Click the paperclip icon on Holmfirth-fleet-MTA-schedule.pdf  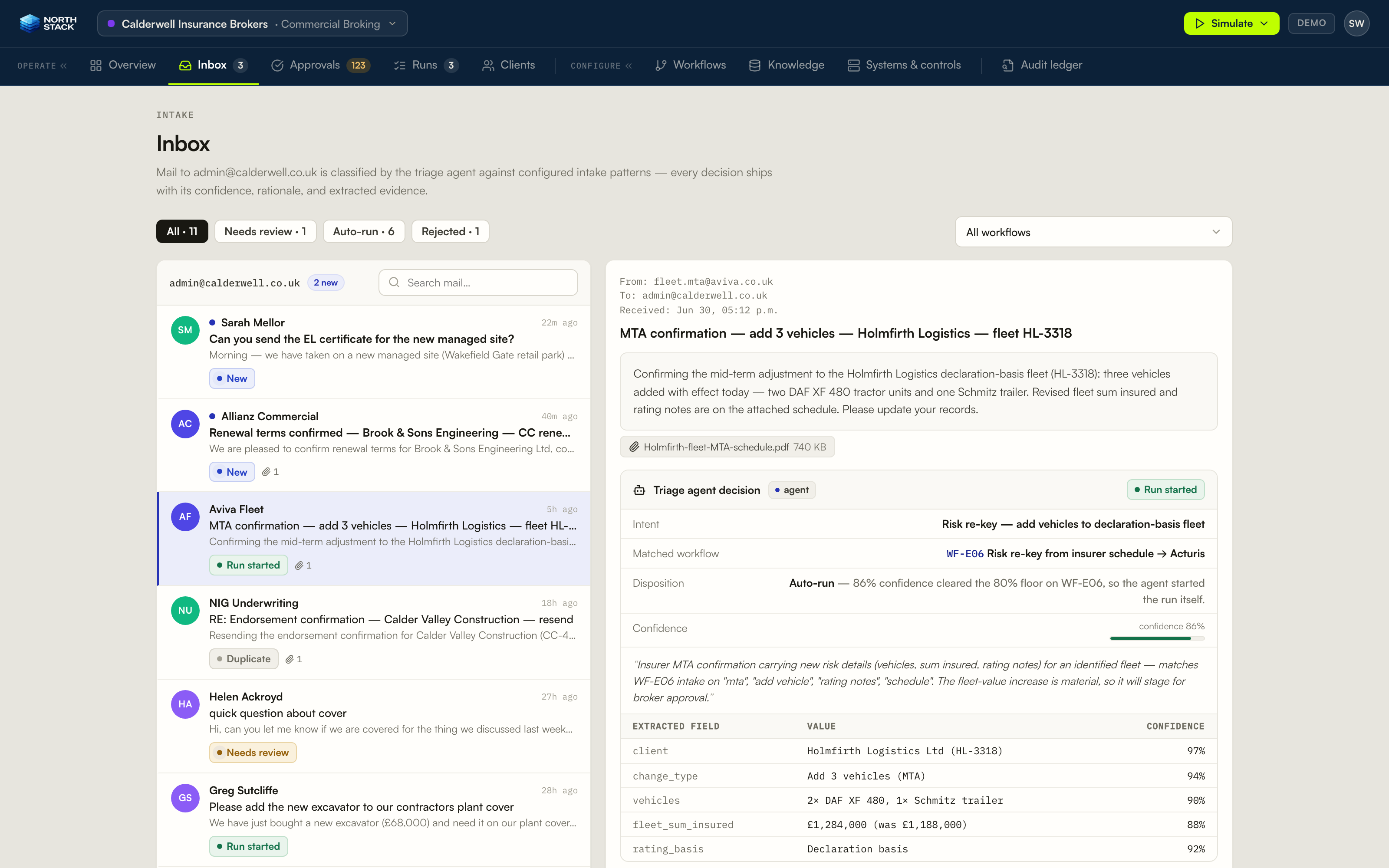634,447
